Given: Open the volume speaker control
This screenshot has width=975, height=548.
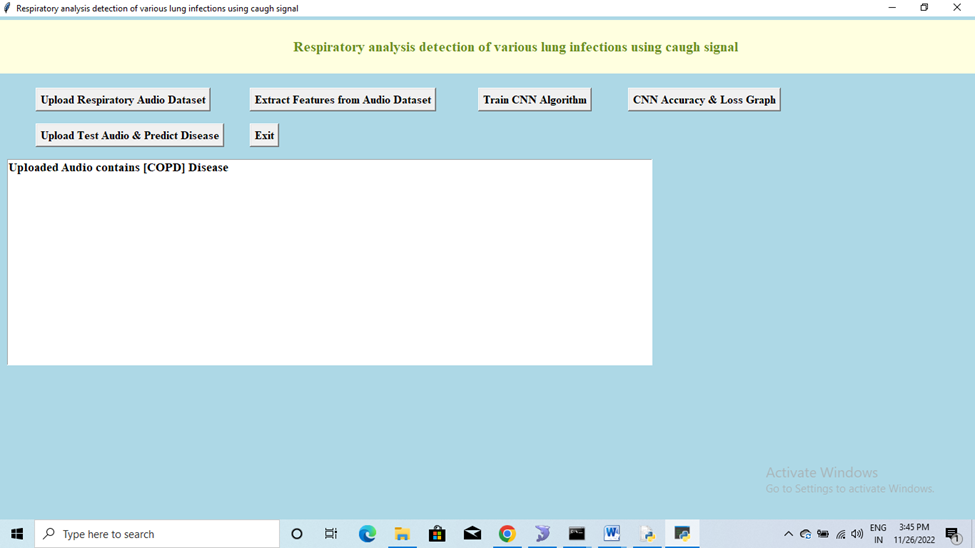Looking at the screenshot, I should tap(857, 534).
